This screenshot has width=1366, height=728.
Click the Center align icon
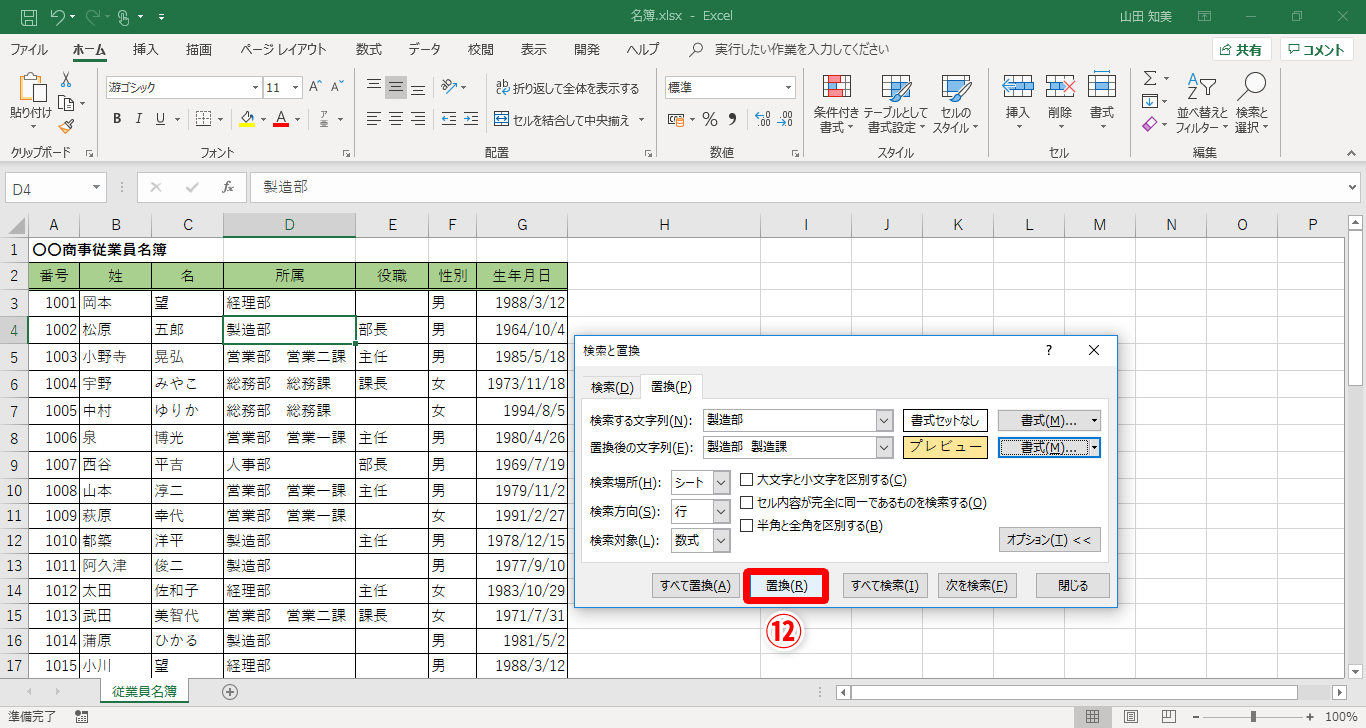(x=396, y=119)
